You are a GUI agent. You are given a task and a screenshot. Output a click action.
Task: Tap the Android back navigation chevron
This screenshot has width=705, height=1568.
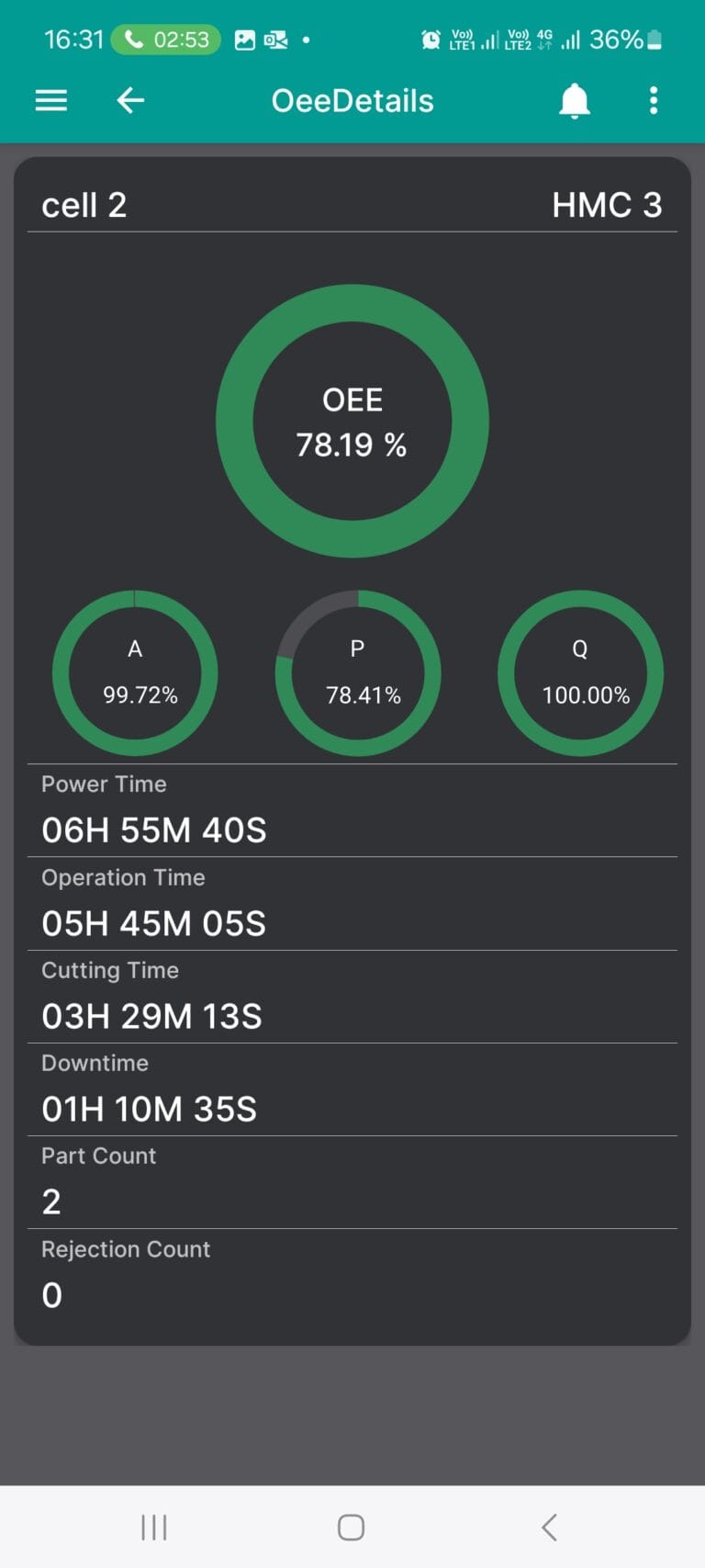pos(549,1528)
